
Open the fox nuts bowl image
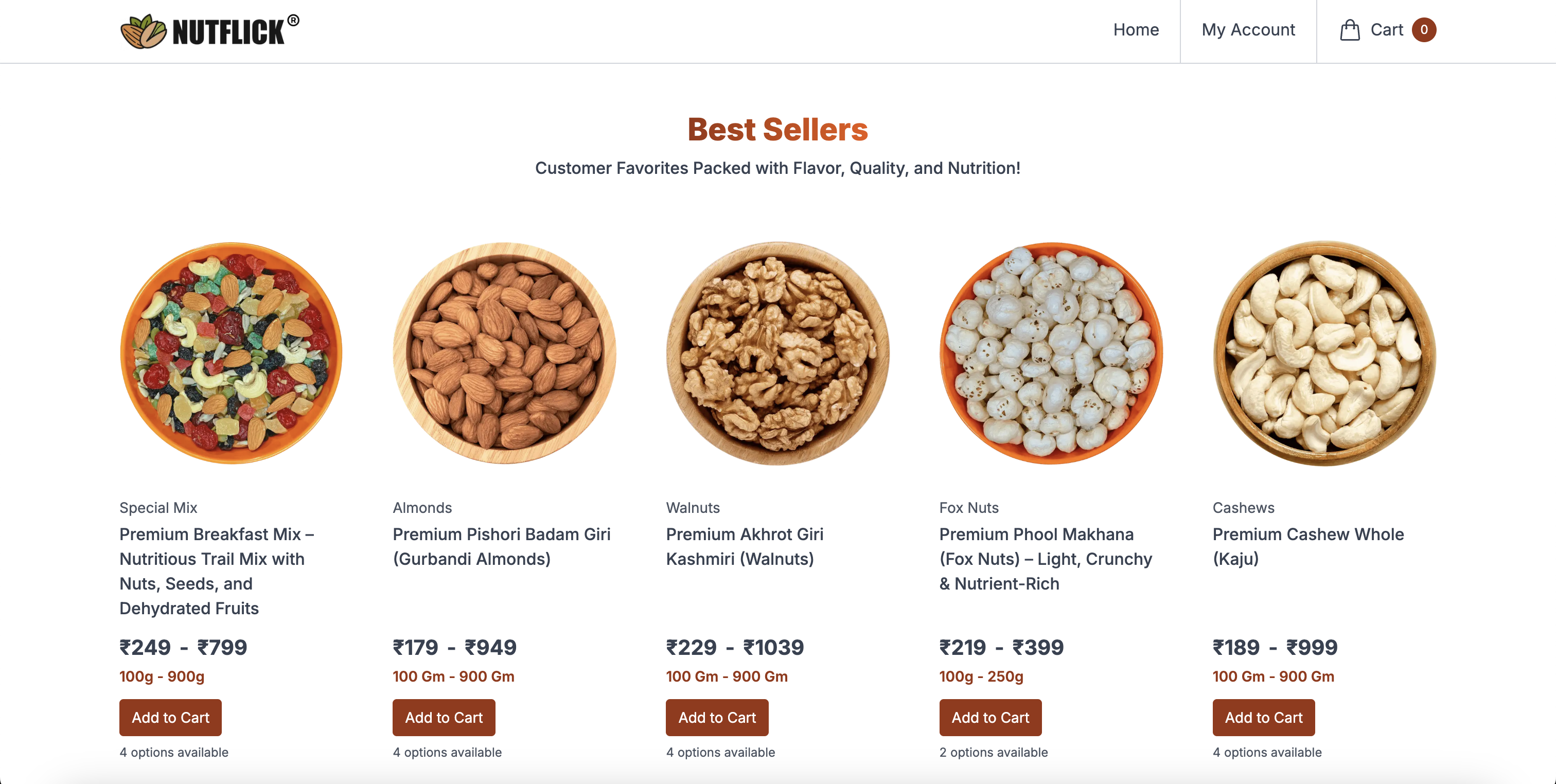[x=1051, y=353]
